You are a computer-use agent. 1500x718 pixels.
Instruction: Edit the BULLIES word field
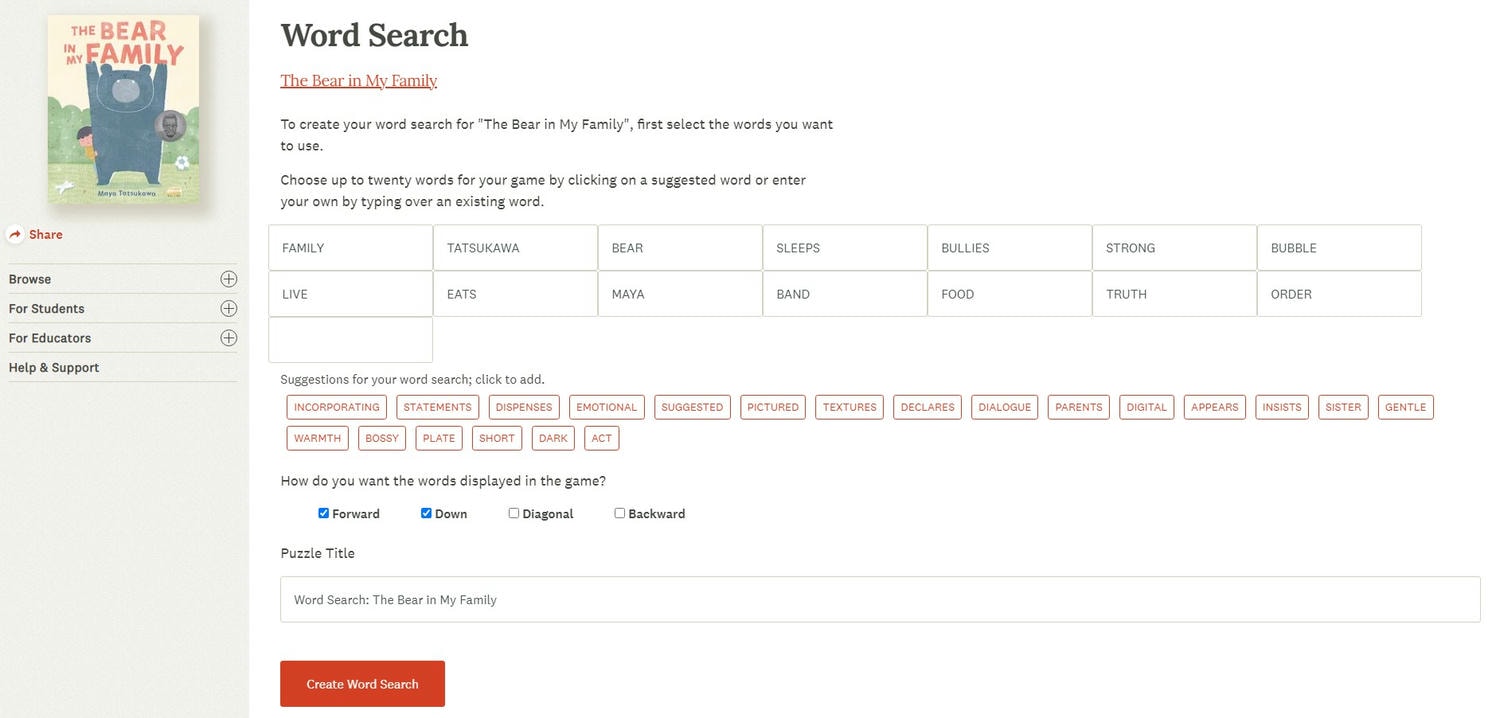1010,248
